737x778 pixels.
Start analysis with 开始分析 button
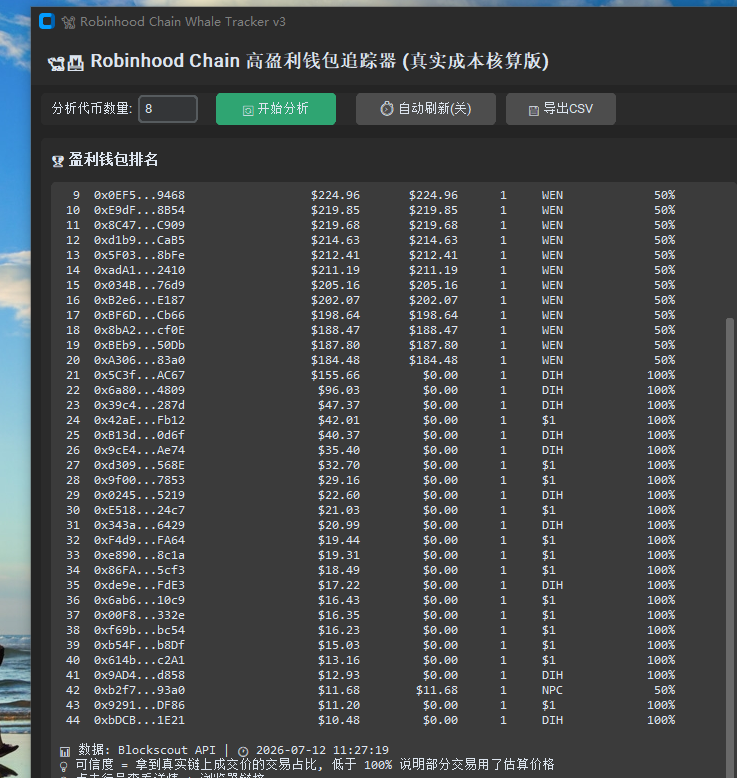(276, 109)
